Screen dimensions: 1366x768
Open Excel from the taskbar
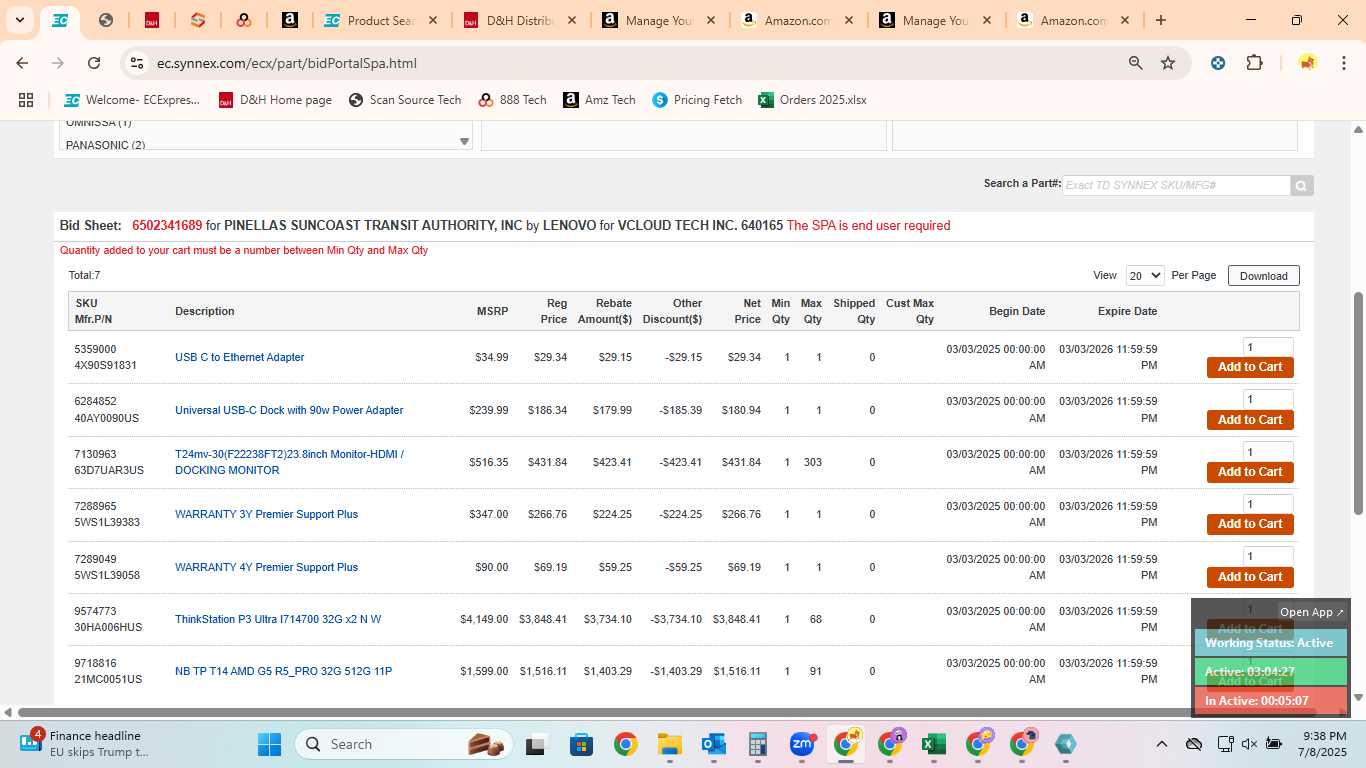coord(933,744)
